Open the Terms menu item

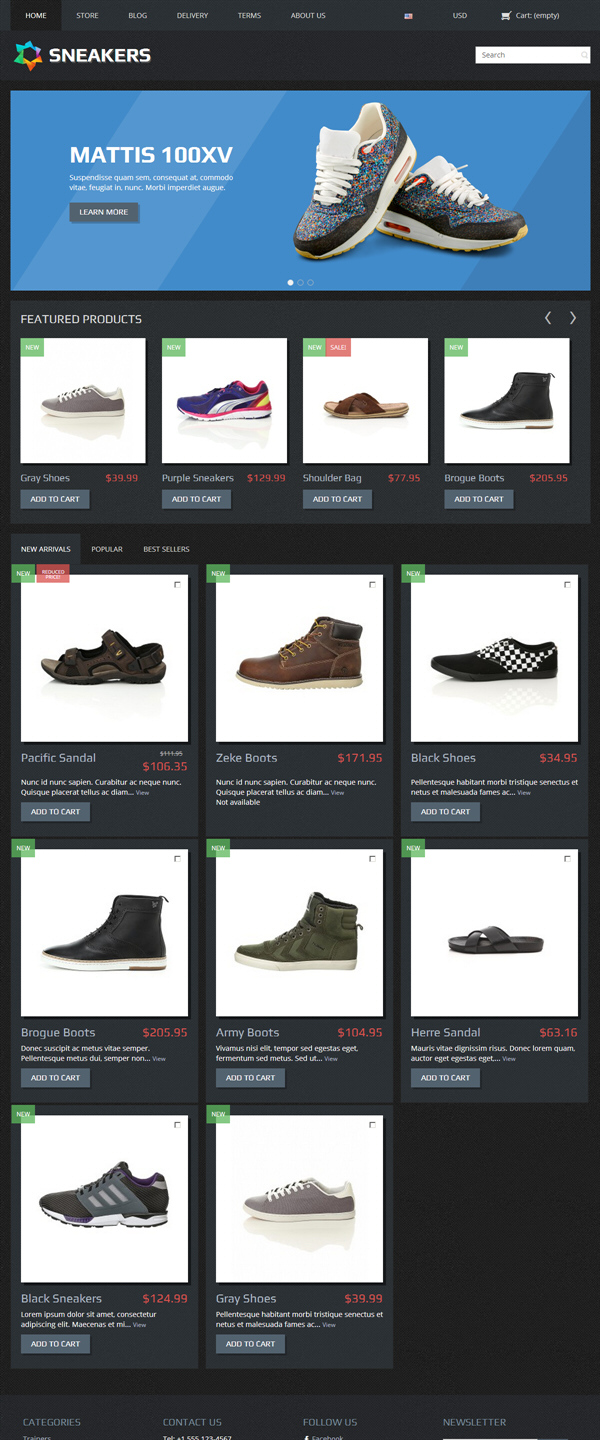[249, 16]
